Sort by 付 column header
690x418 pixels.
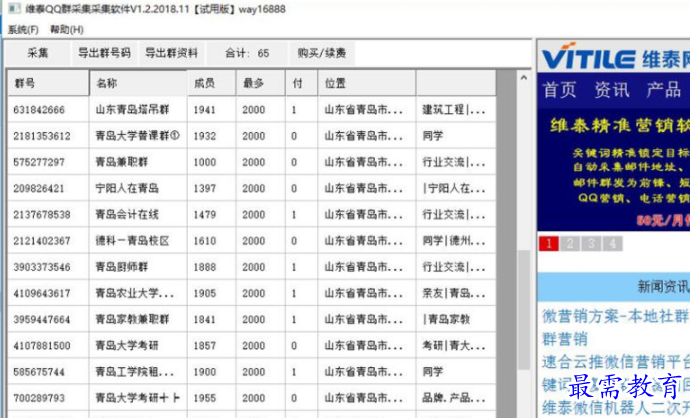301,83
